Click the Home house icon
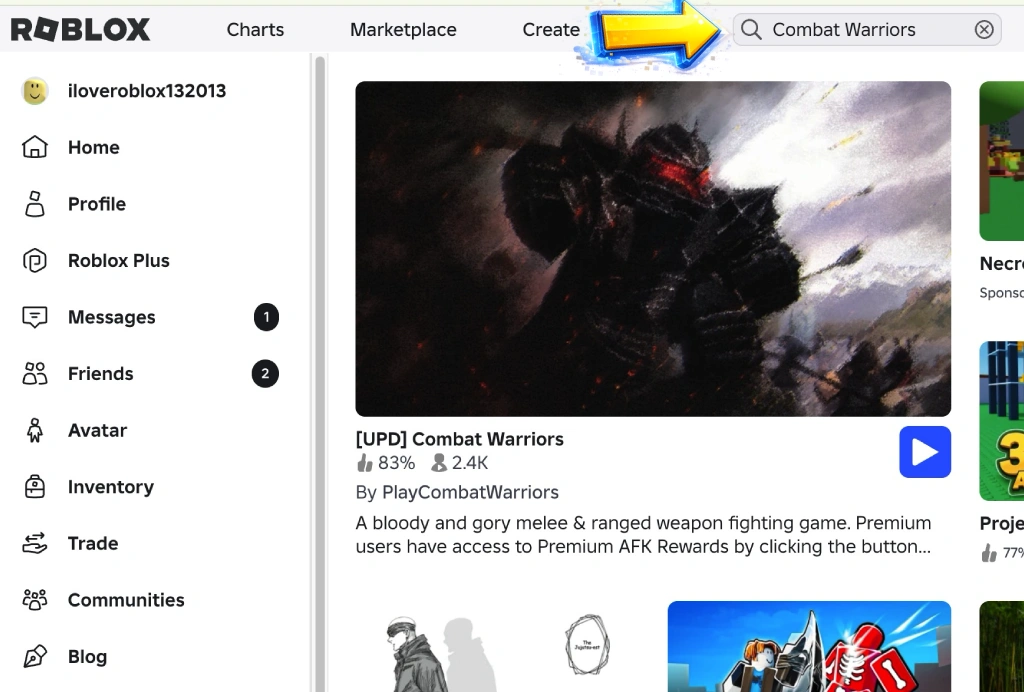This screenshot has width=1024, height=692. tap(35, 147)
